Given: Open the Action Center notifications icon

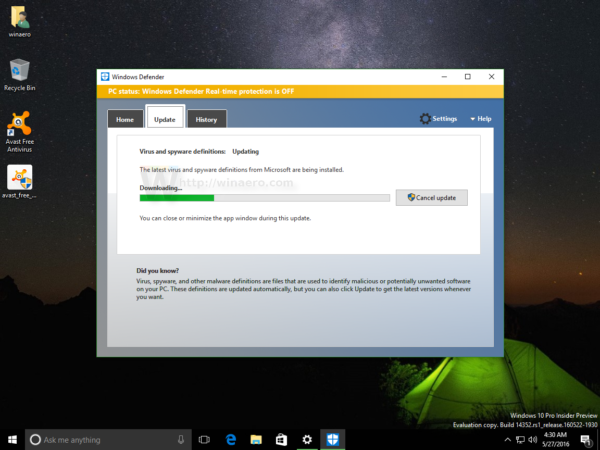Looking at the screenshot, I should tap(585, 440).
